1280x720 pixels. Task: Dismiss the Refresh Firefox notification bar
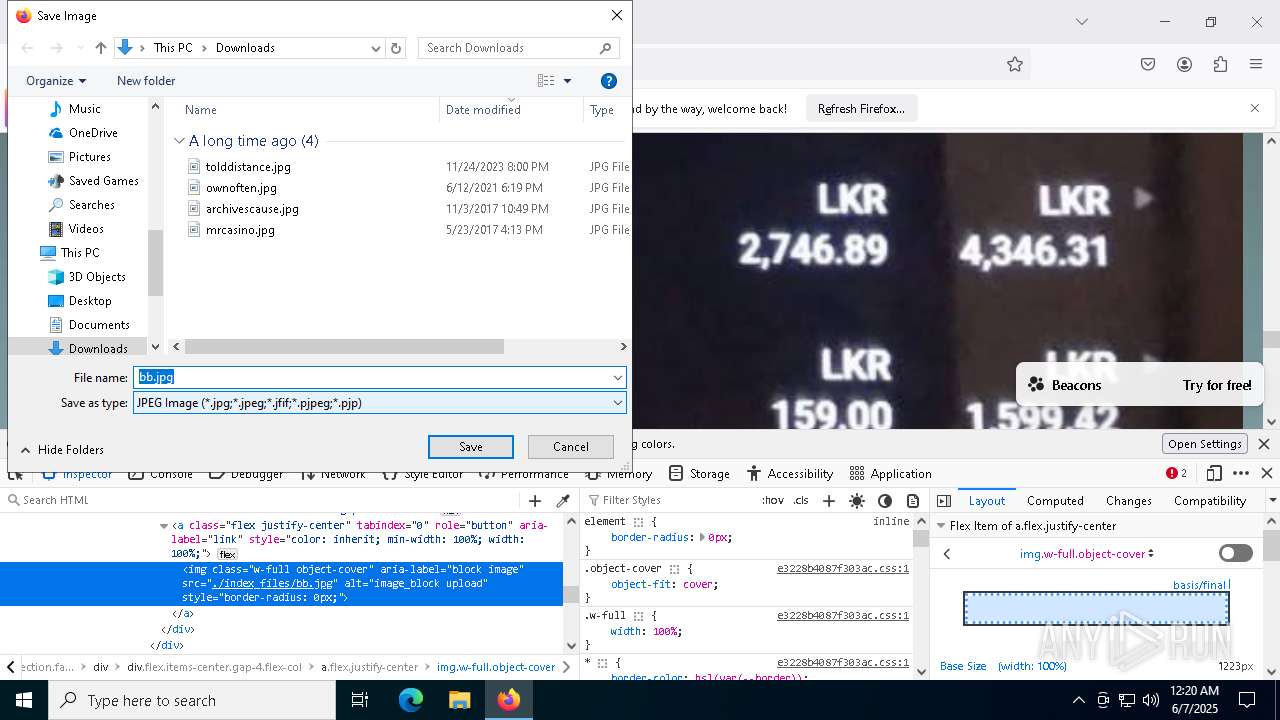click(x=1255, y=108)
